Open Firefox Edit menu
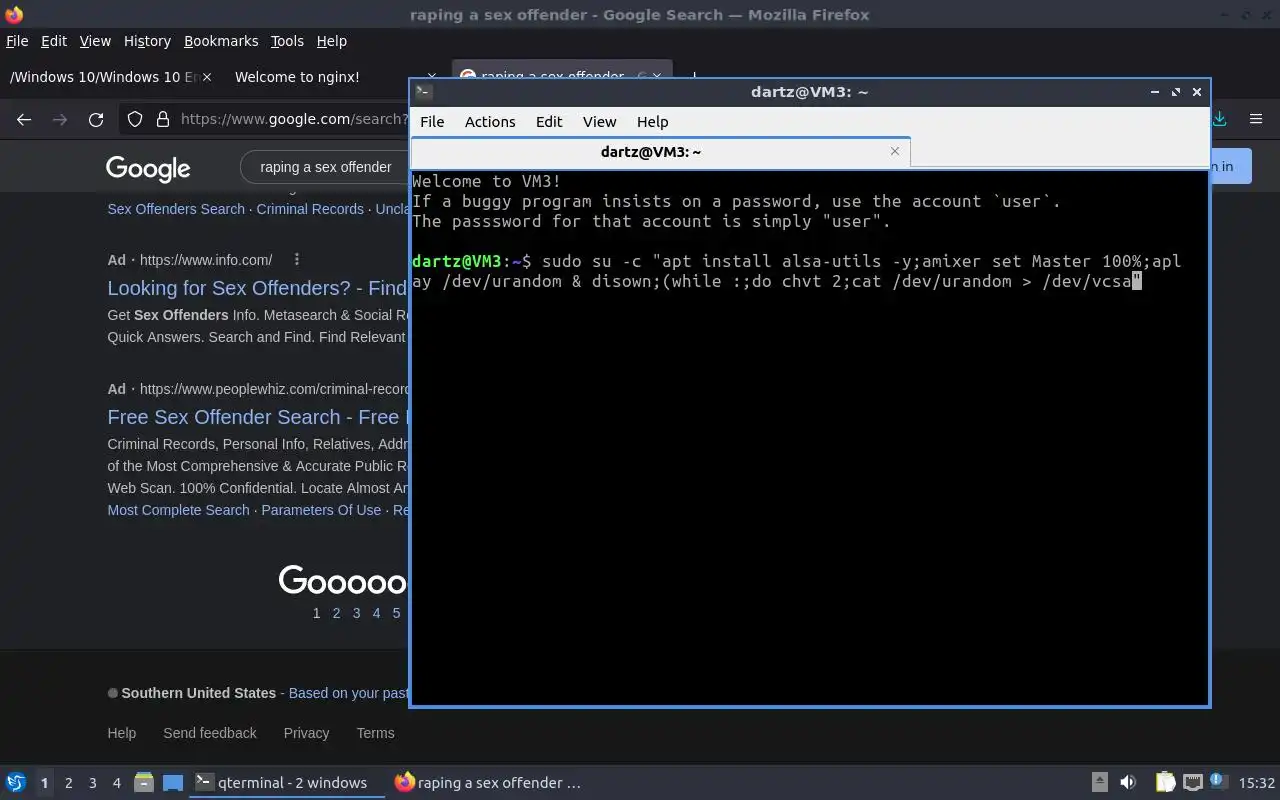 click(54, 41)
